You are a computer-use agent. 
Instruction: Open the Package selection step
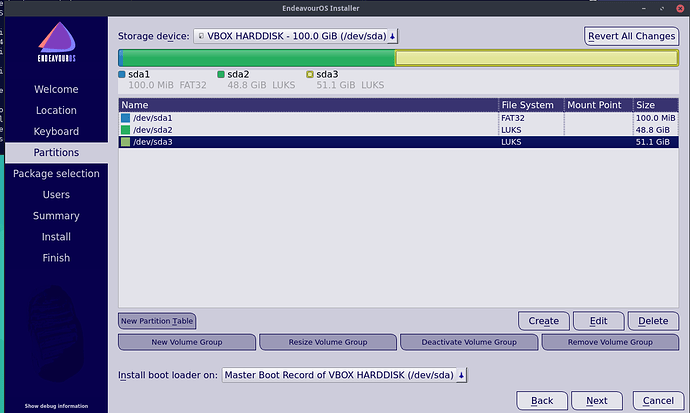[x=56, y=174]
